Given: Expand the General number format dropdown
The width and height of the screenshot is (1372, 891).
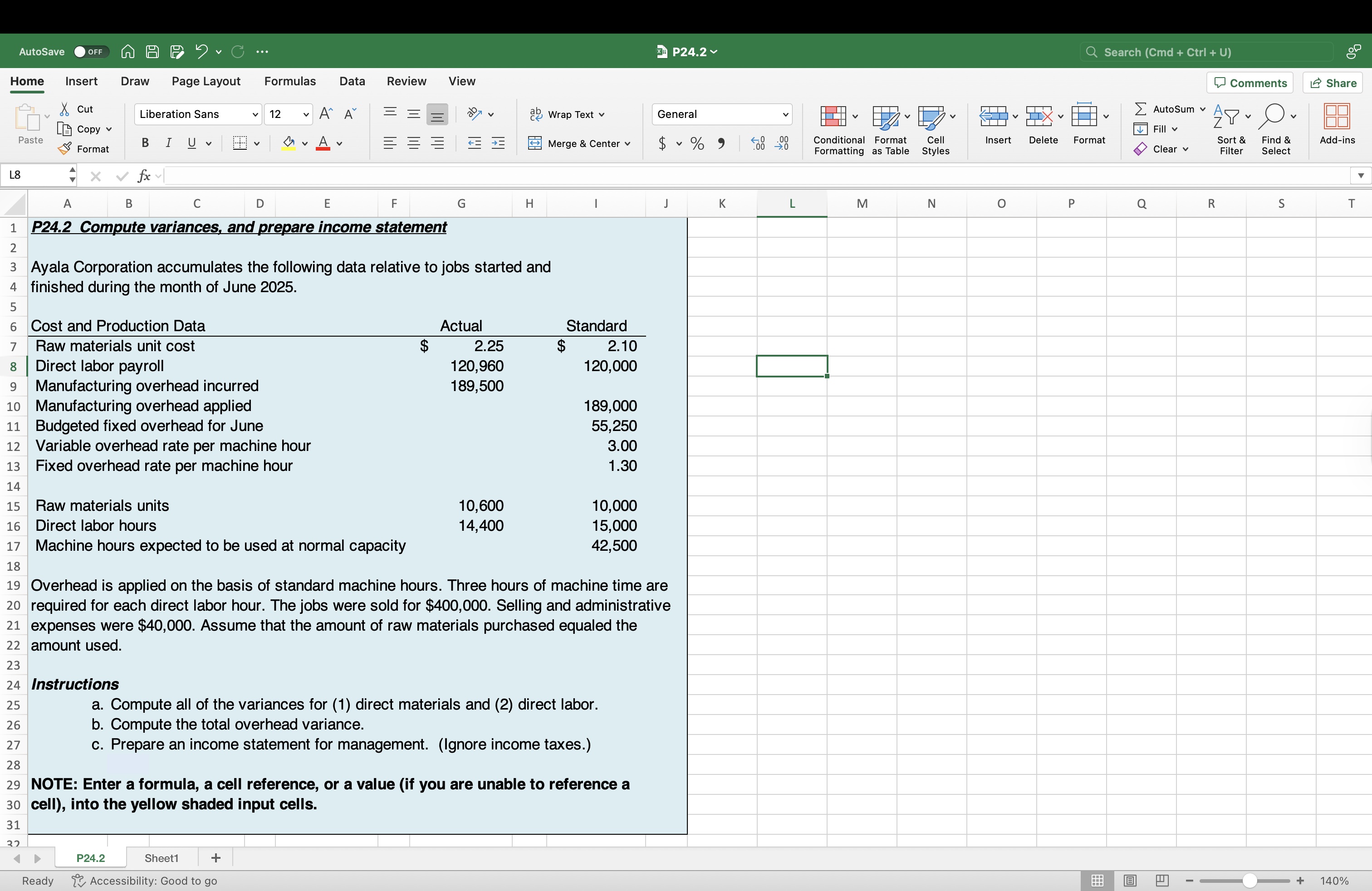Looking at the screenshot, I should click(786, 114).
